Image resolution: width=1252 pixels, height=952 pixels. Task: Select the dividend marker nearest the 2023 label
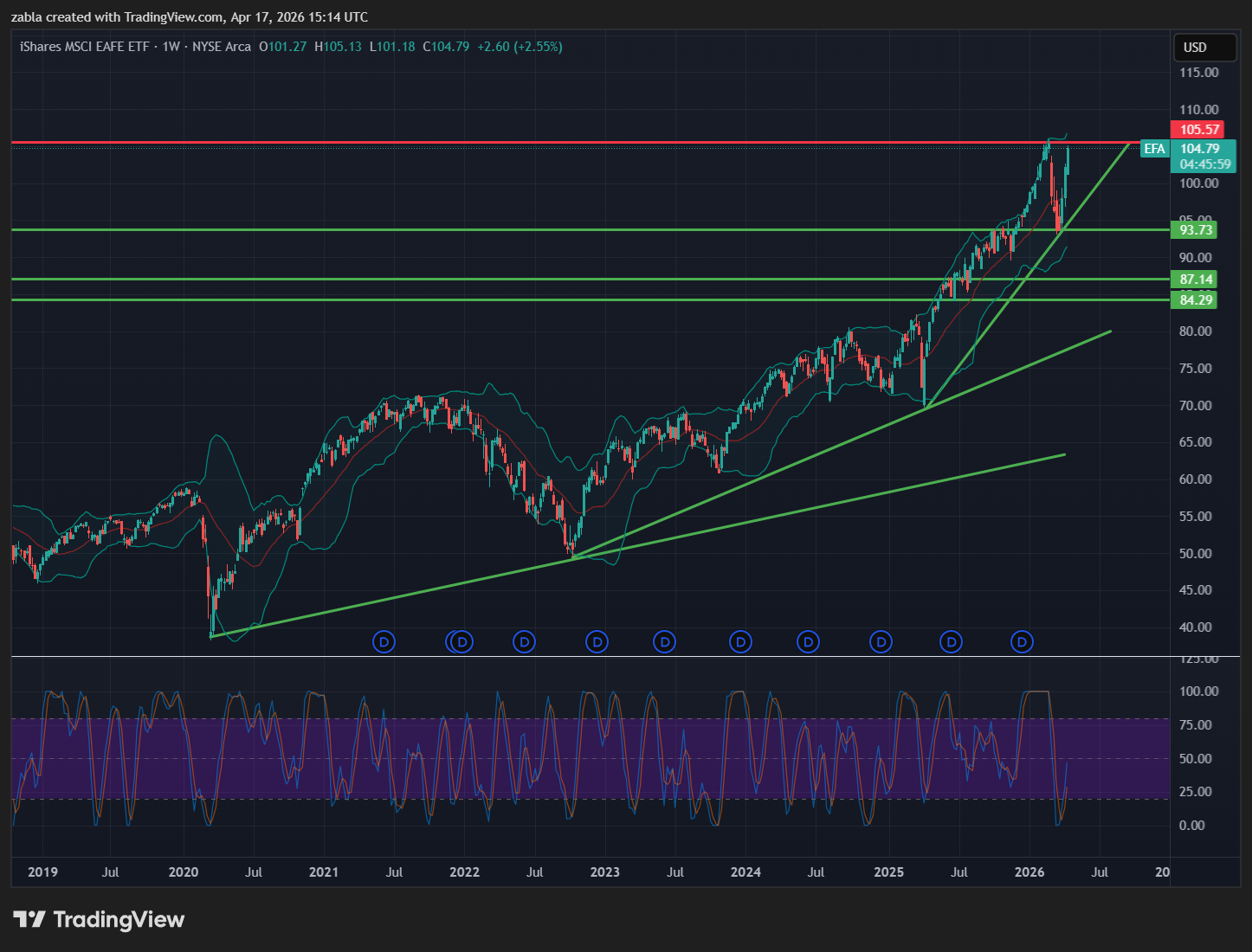click(597, 642)
